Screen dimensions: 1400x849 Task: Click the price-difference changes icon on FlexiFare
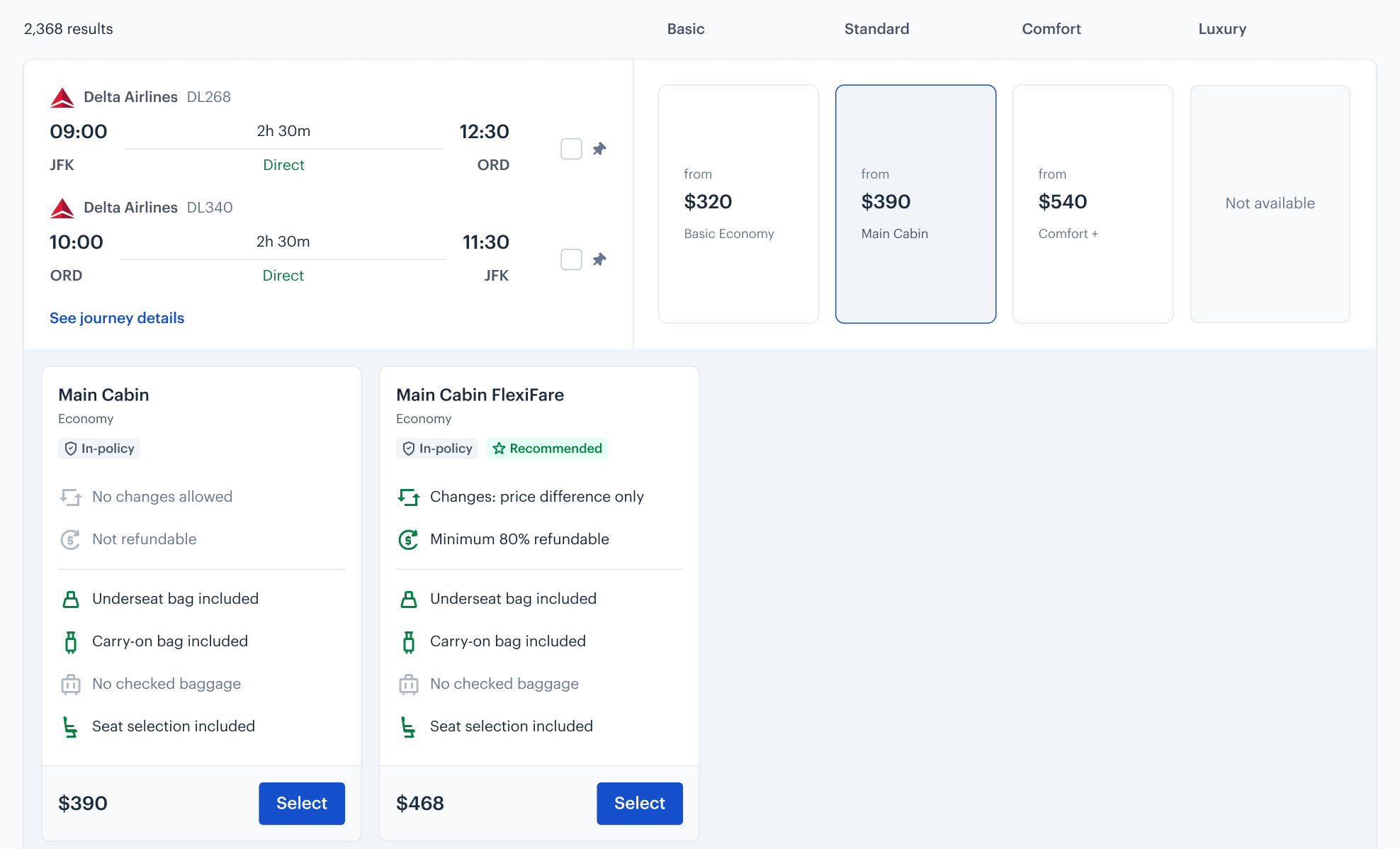pyautogui.click(x=408, y=497)
